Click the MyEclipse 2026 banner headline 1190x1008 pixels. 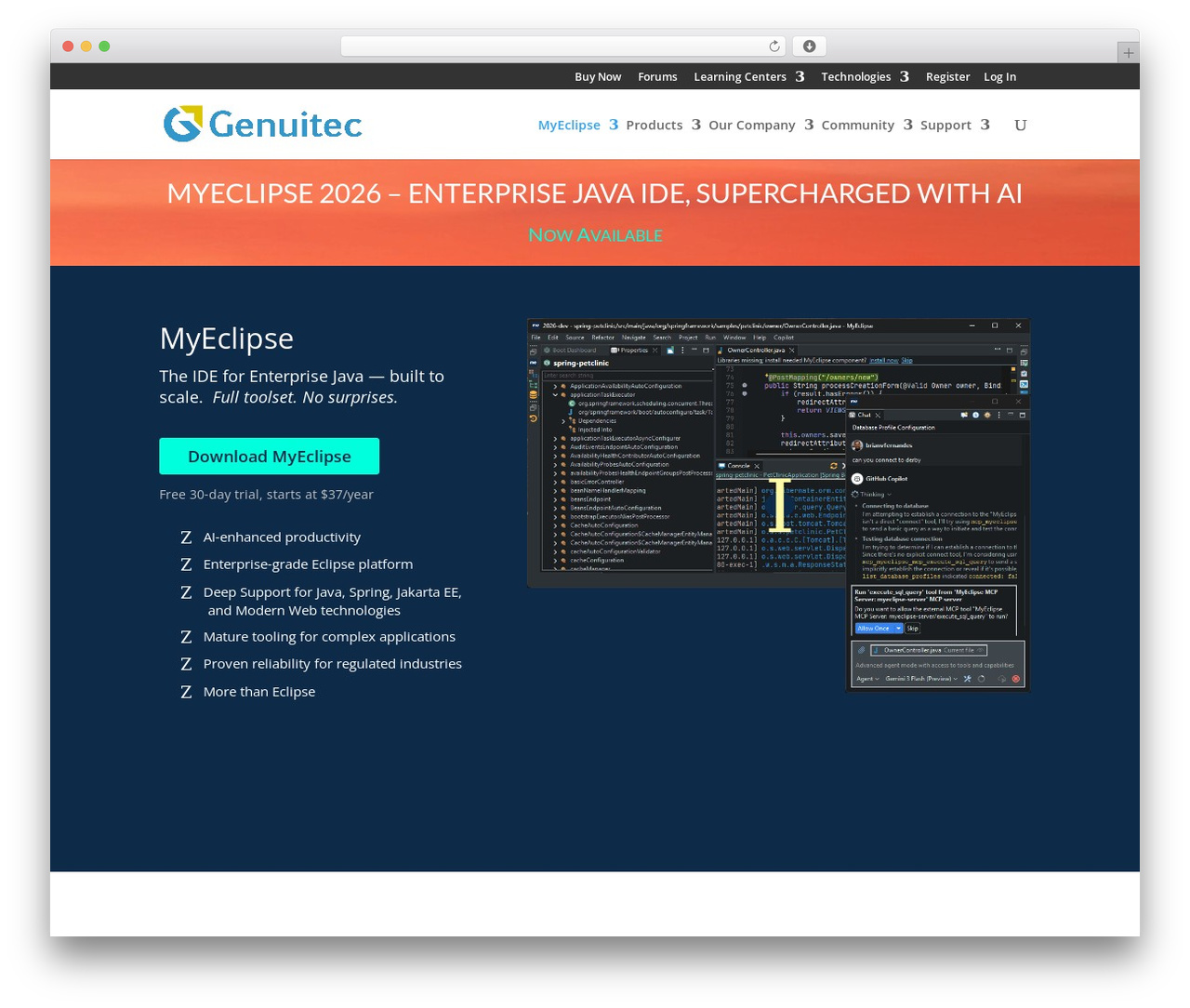[595, 193]
